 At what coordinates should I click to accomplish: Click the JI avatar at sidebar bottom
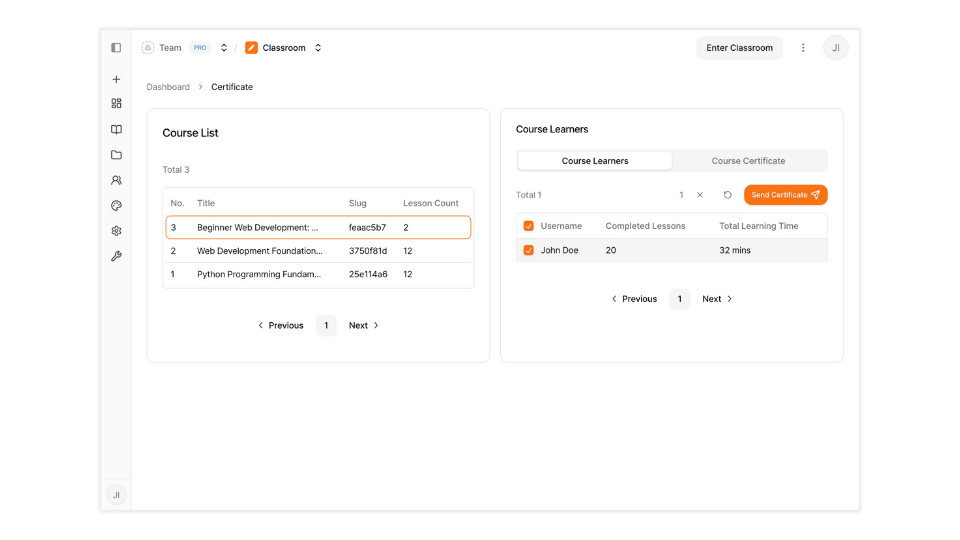tap(116, 495)
